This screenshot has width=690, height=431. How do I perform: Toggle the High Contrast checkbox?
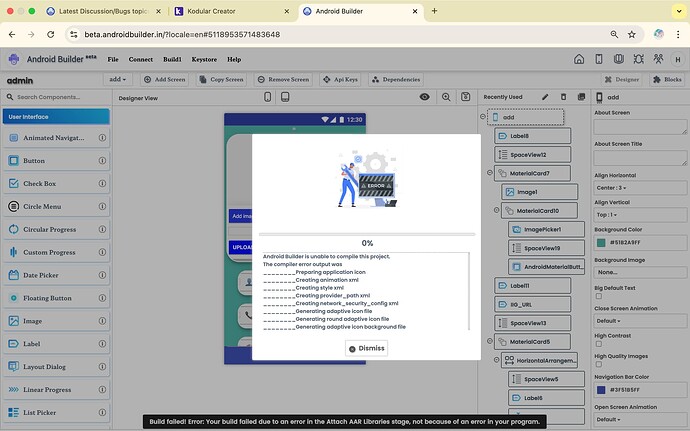coord(598,344)
